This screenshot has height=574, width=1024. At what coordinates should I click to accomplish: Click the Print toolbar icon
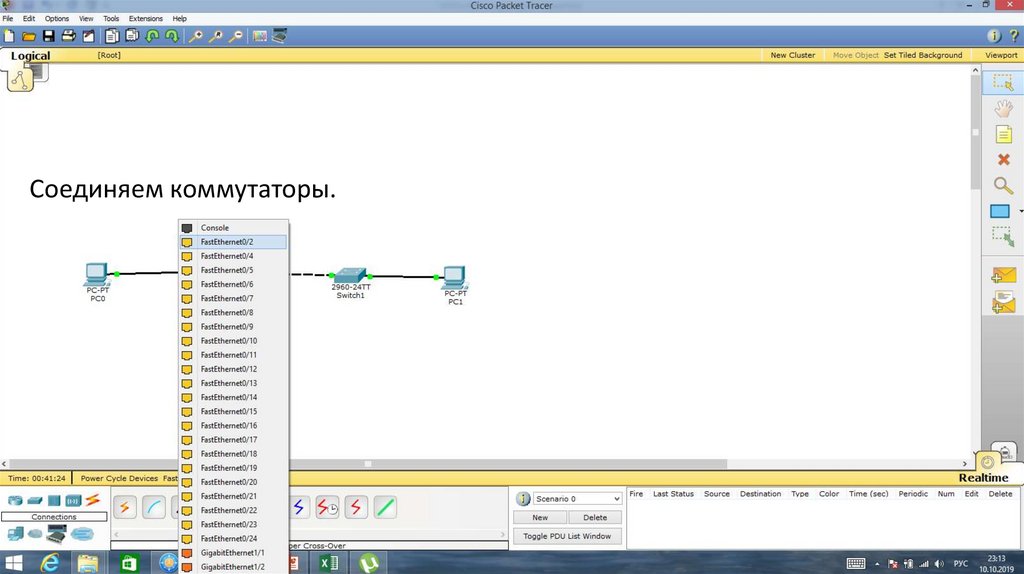[68, 36]
